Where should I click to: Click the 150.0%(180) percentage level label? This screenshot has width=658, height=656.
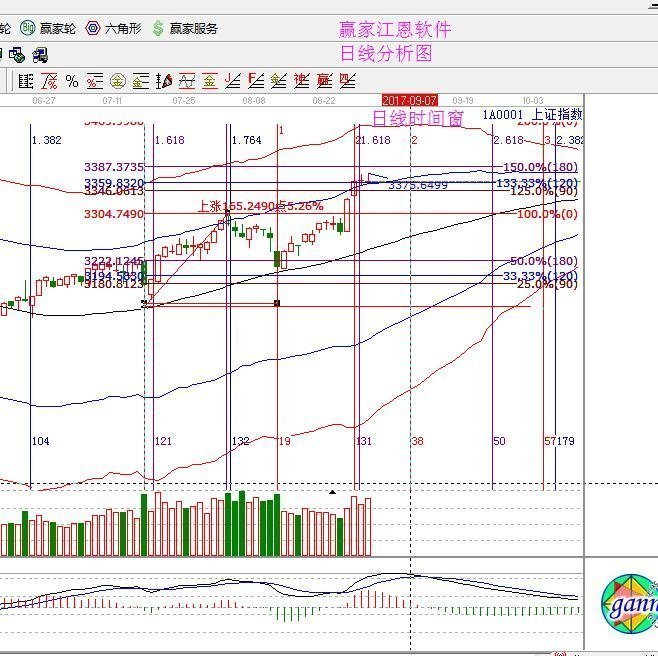coord(540,167)
